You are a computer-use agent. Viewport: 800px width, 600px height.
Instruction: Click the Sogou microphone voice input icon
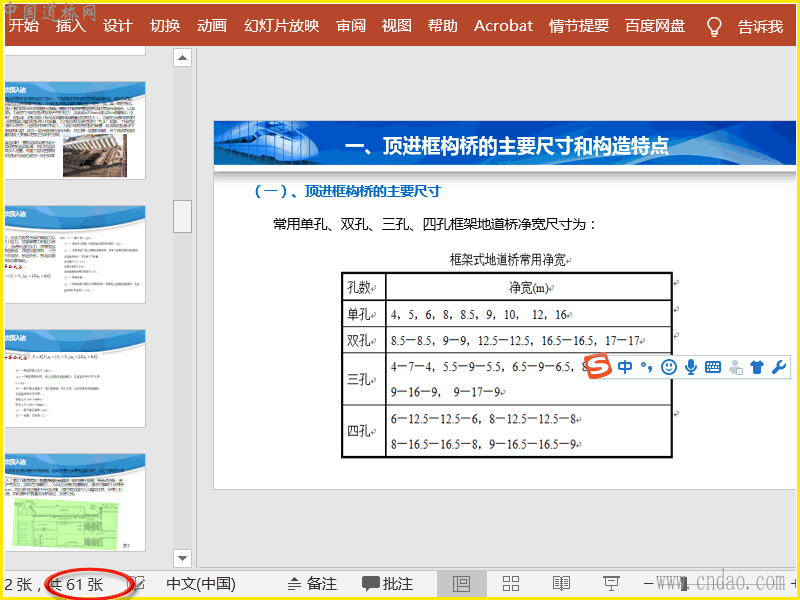[691, 367]
